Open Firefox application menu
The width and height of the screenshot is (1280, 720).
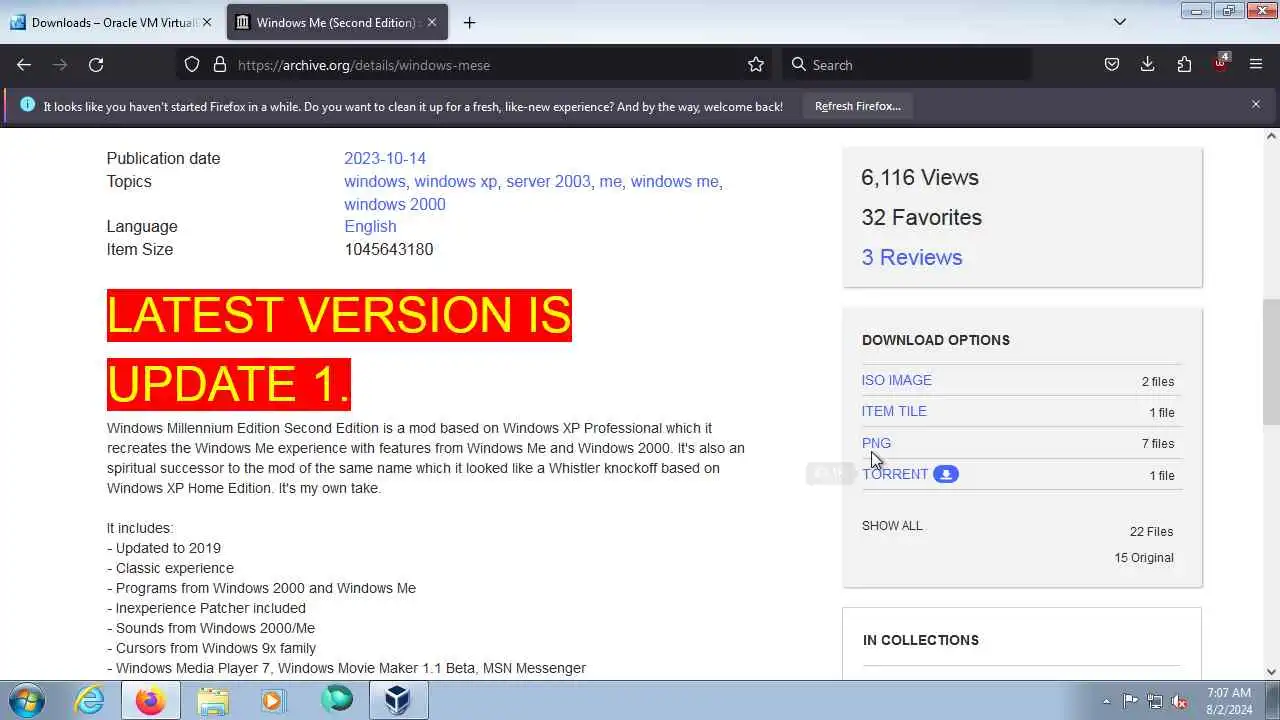pyautogui.click(x=1256, y=64)
